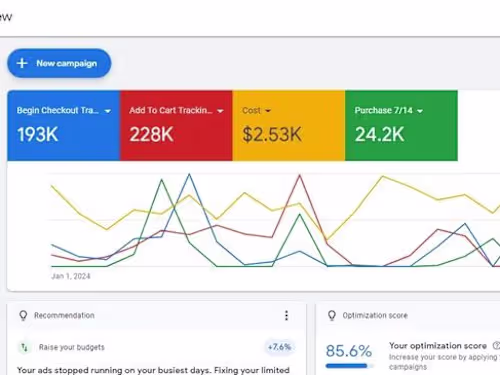Click the Raise your budgets arrows icon
The width and height of the screenshot is (500, 375).
point(24,347)
